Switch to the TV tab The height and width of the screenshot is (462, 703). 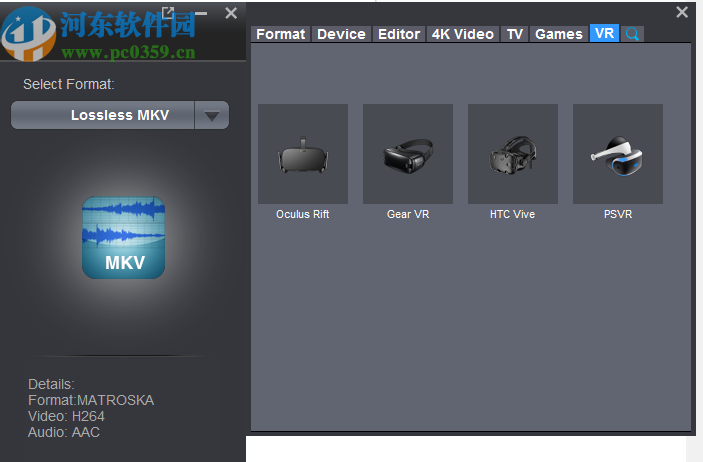[x=515, y=34]
